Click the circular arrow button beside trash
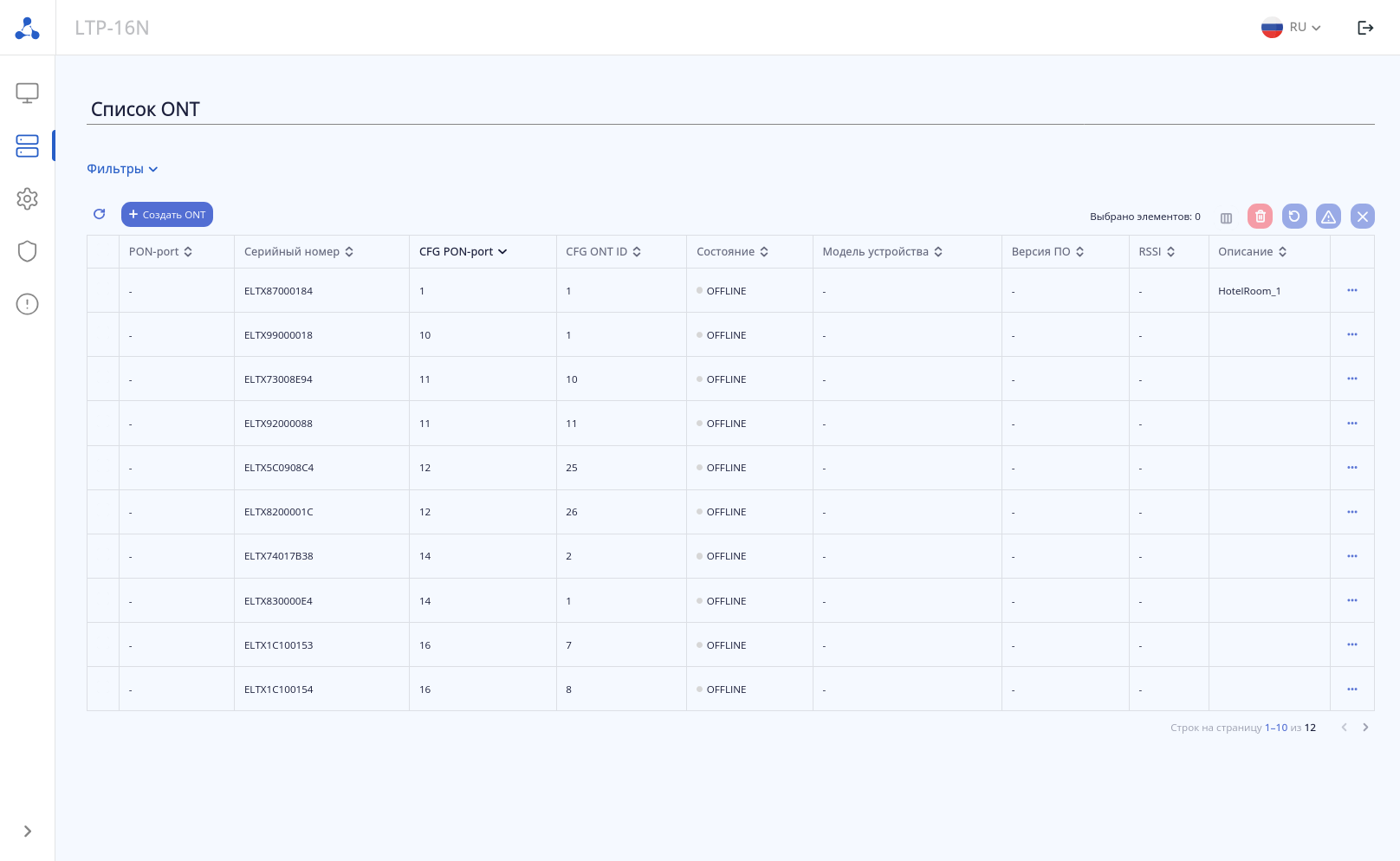This screenshot has height=861, width=1400. click(1294, 217)
